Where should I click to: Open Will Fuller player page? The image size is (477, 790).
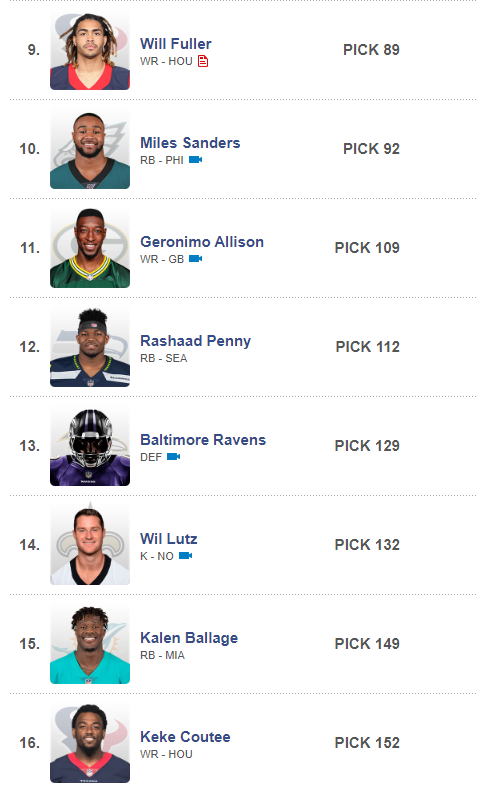pos(176,44)
